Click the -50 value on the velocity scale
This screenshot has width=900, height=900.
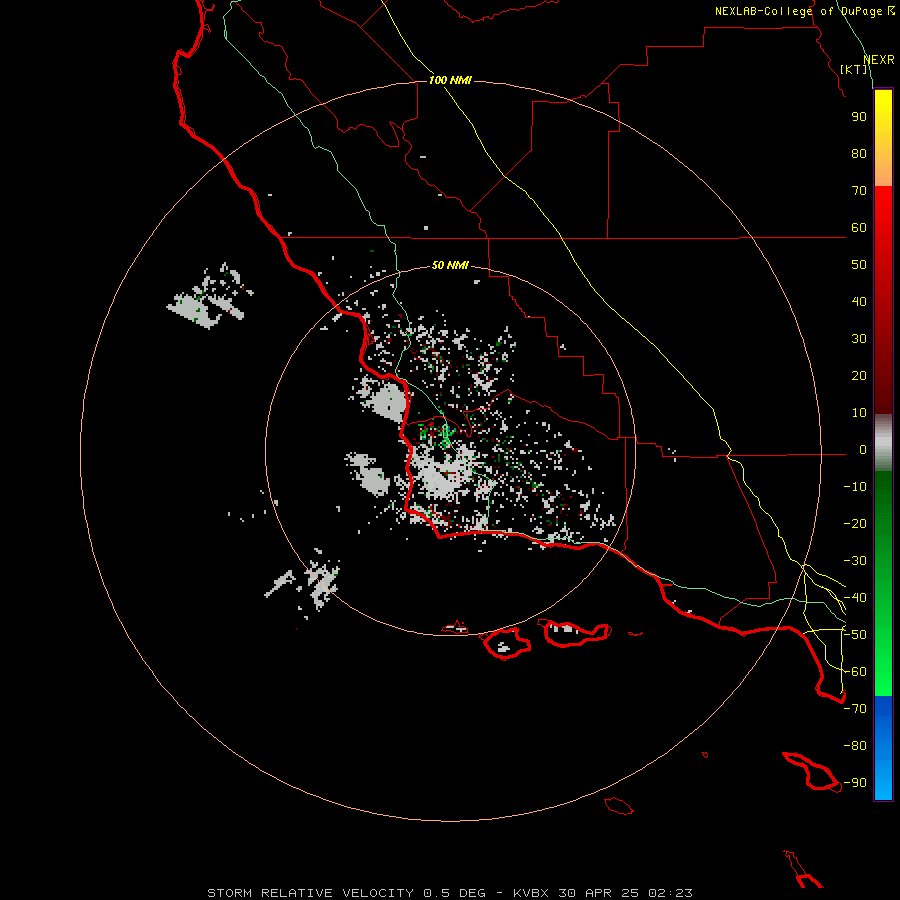pos(855,635)
